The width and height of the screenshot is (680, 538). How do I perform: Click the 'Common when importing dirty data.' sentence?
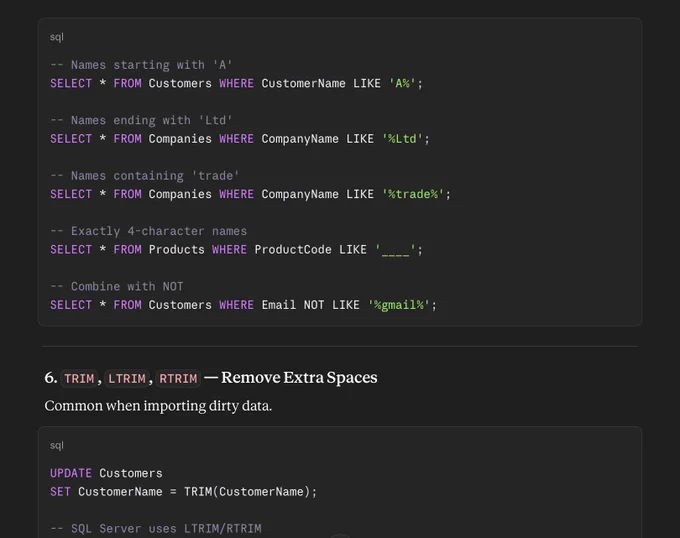click(x=158, y=406)
